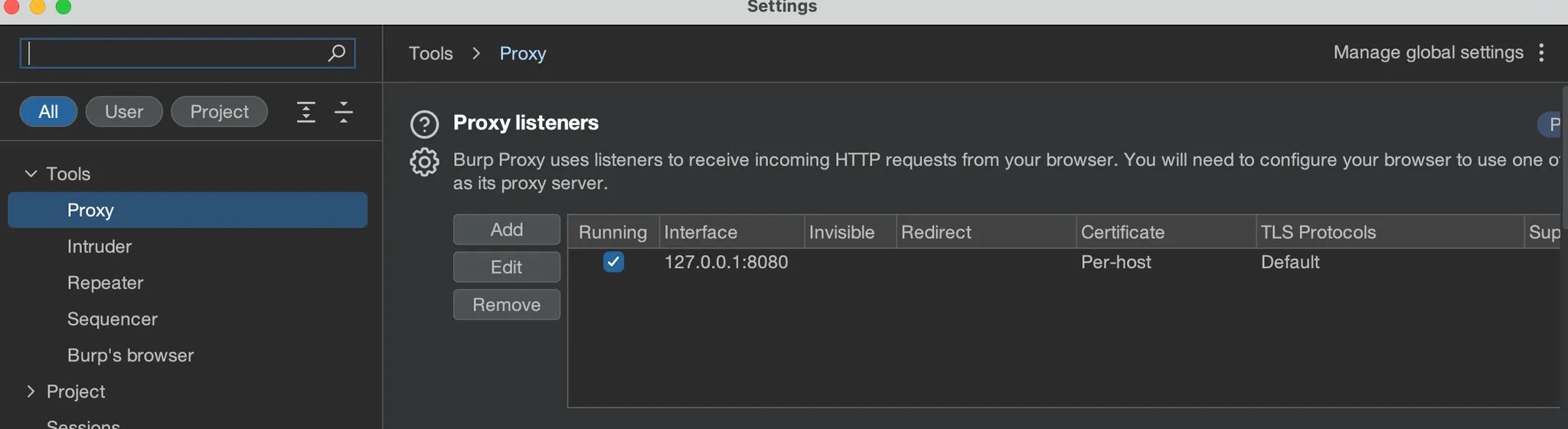
Task: Open Repeater settings
Action: [106, 283]
